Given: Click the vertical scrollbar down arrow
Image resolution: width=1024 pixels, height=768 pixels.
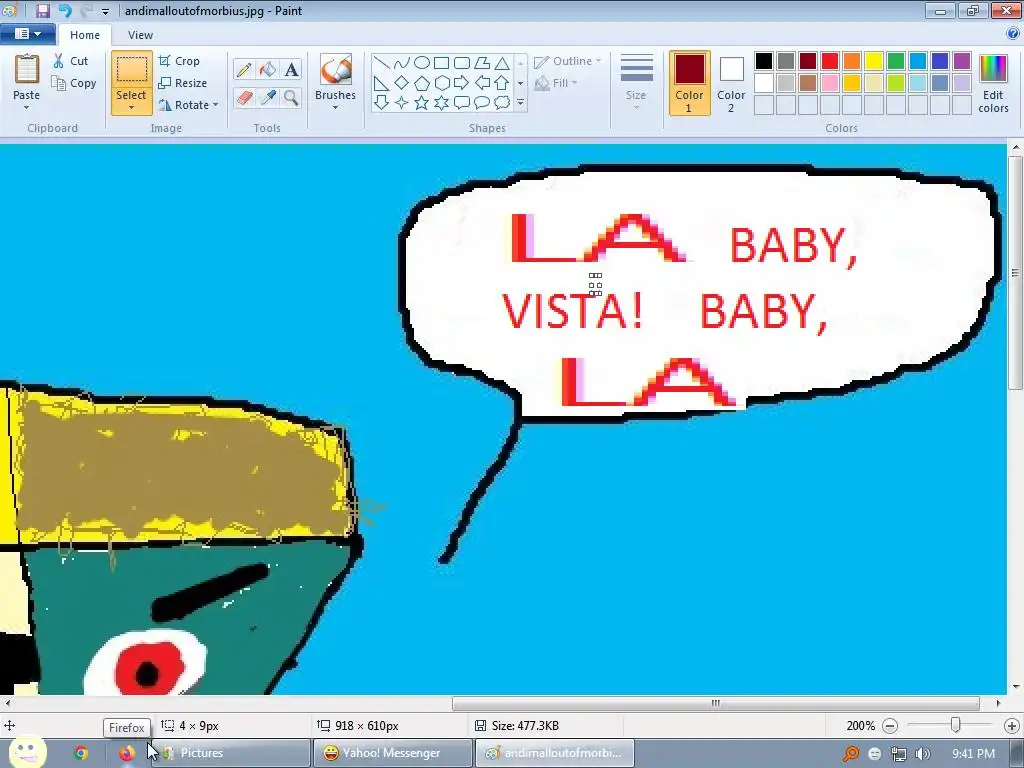Looking at the screenshot, I should coord(1016,687).
